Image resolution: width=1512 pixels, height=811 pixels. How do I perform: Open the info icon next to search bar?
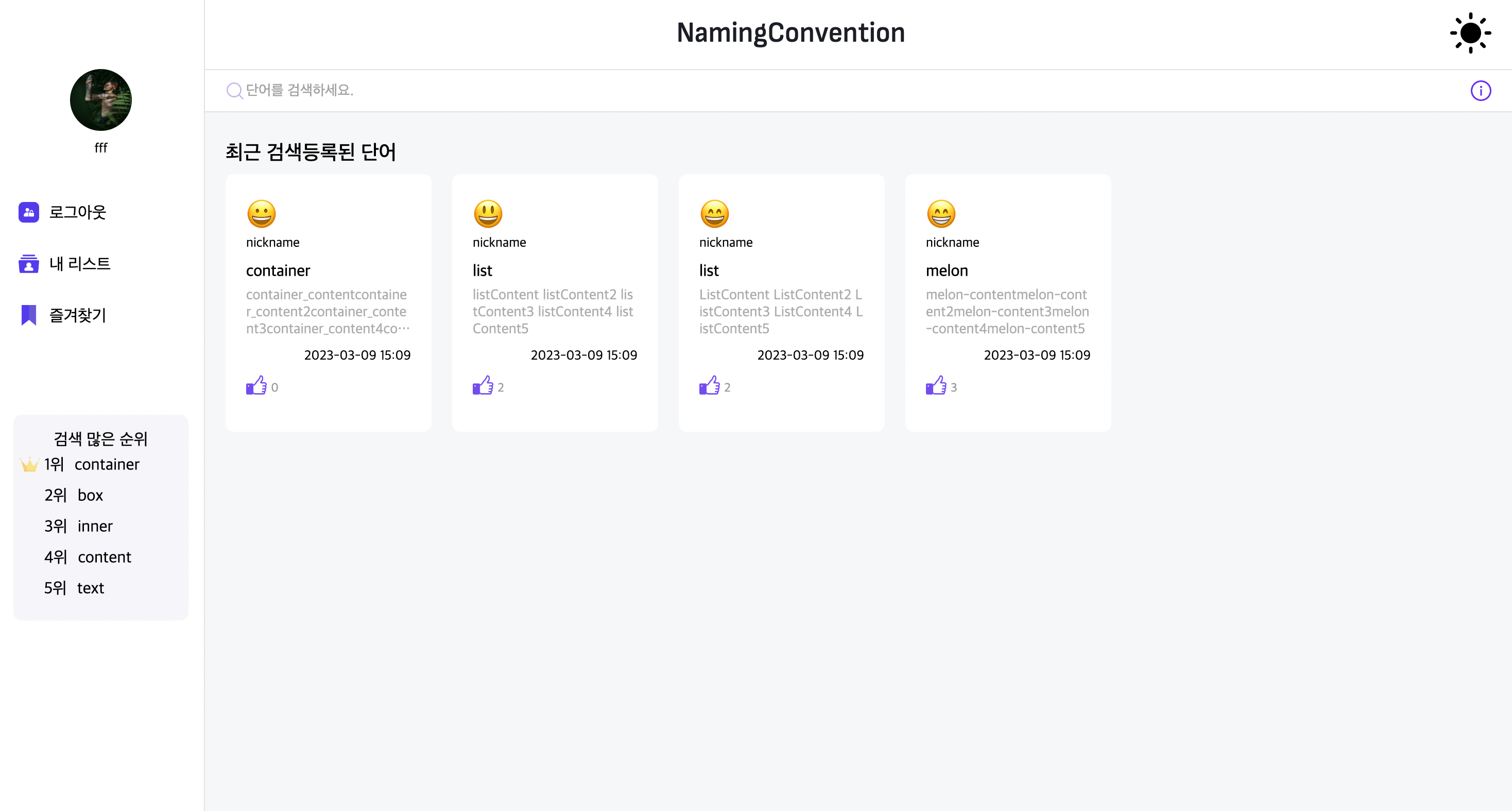(1480, 91)
